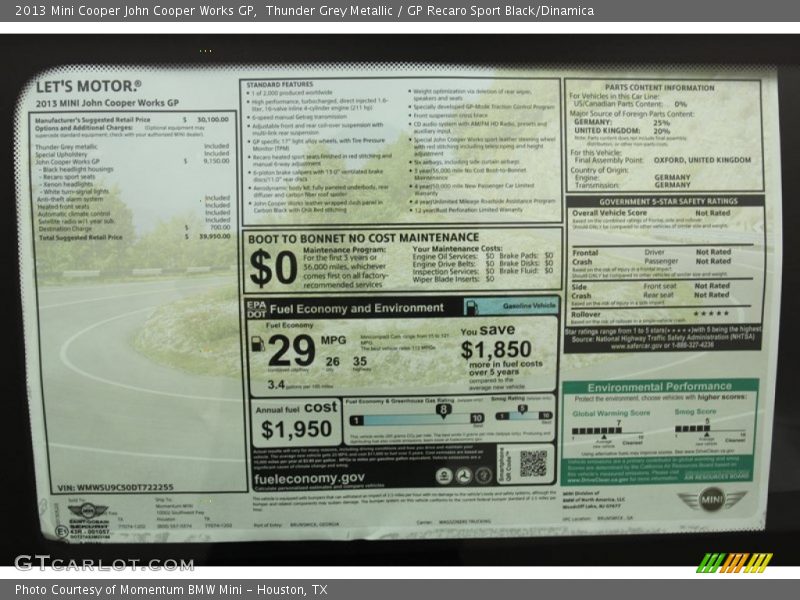Click the MINI wings logo on the sticker's lower right

point(712,500)
